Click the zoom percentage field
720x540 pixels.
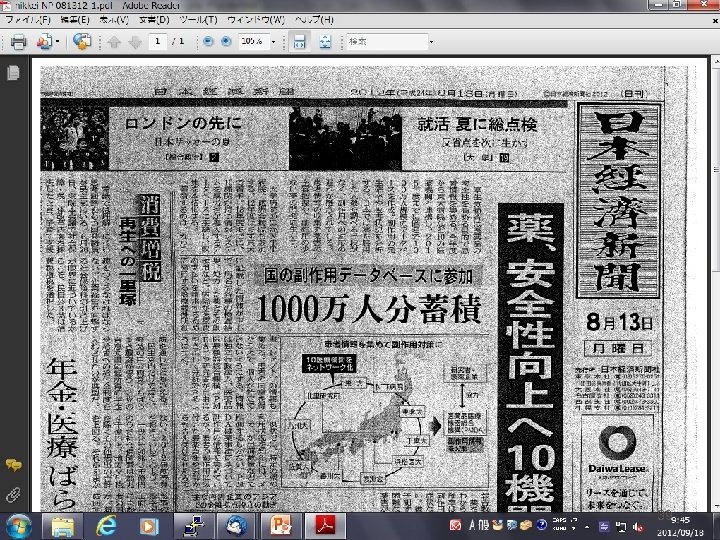point(253,41)
